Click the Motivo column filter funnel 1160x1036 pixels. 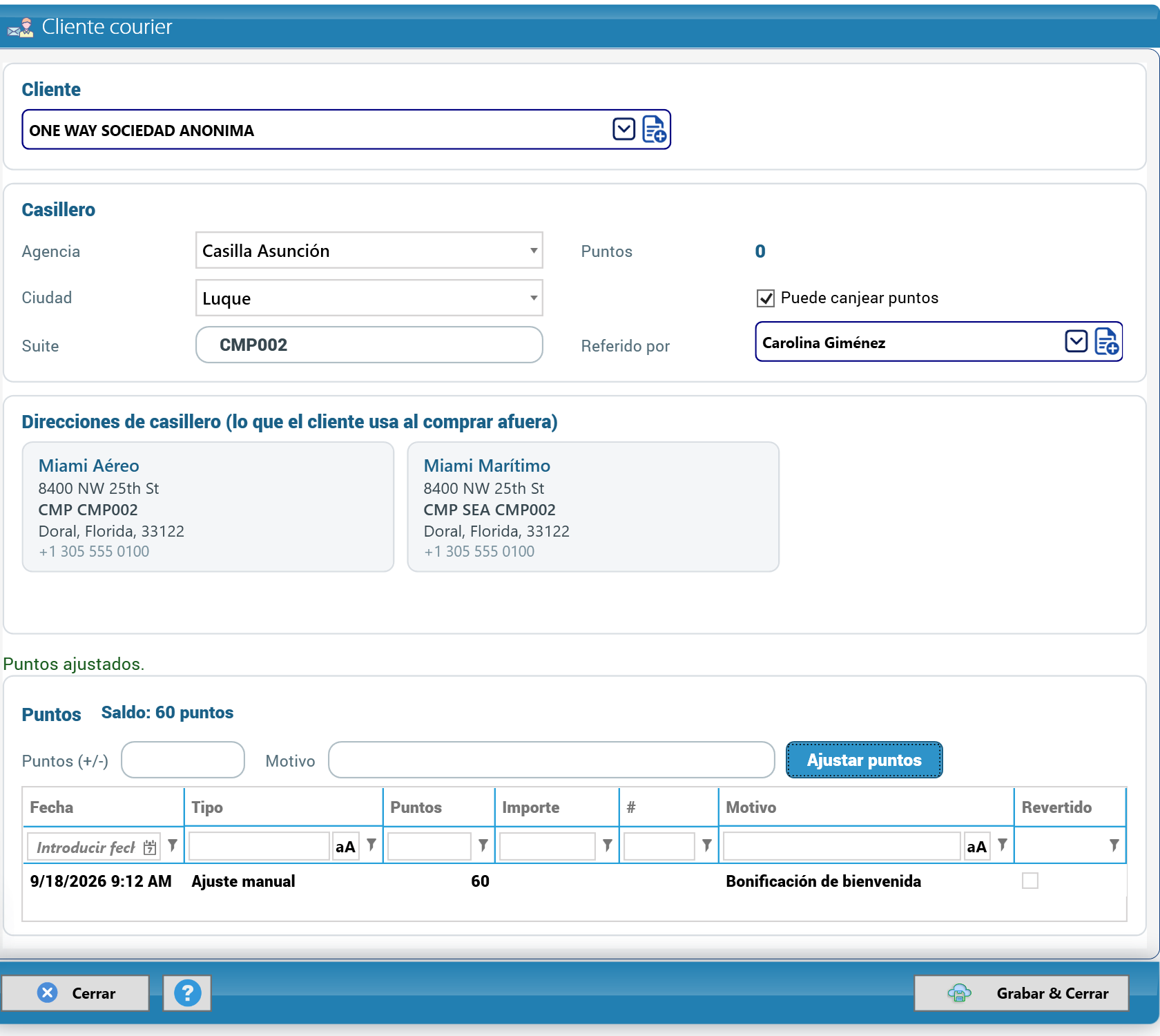(1003, 845)
